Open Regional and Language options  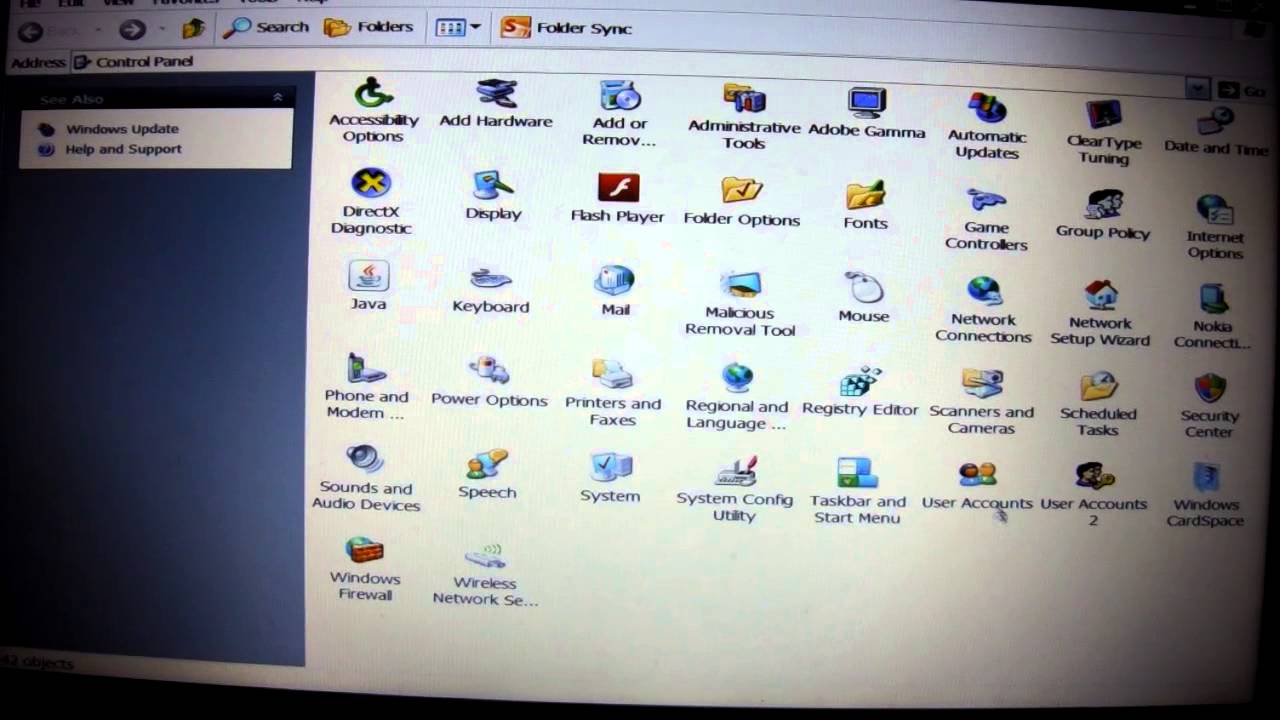(737, 397)
